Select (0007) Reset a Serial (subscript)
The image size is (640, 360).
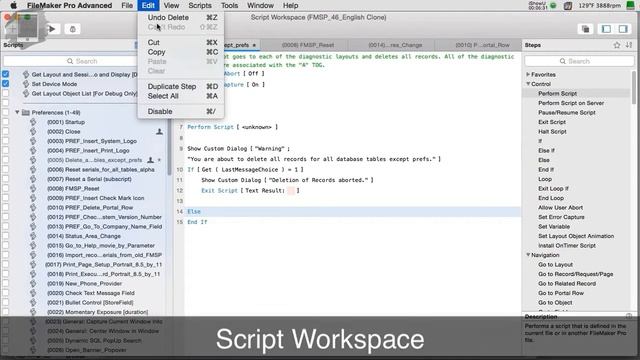pyautogui.click(x=89, y=179)
